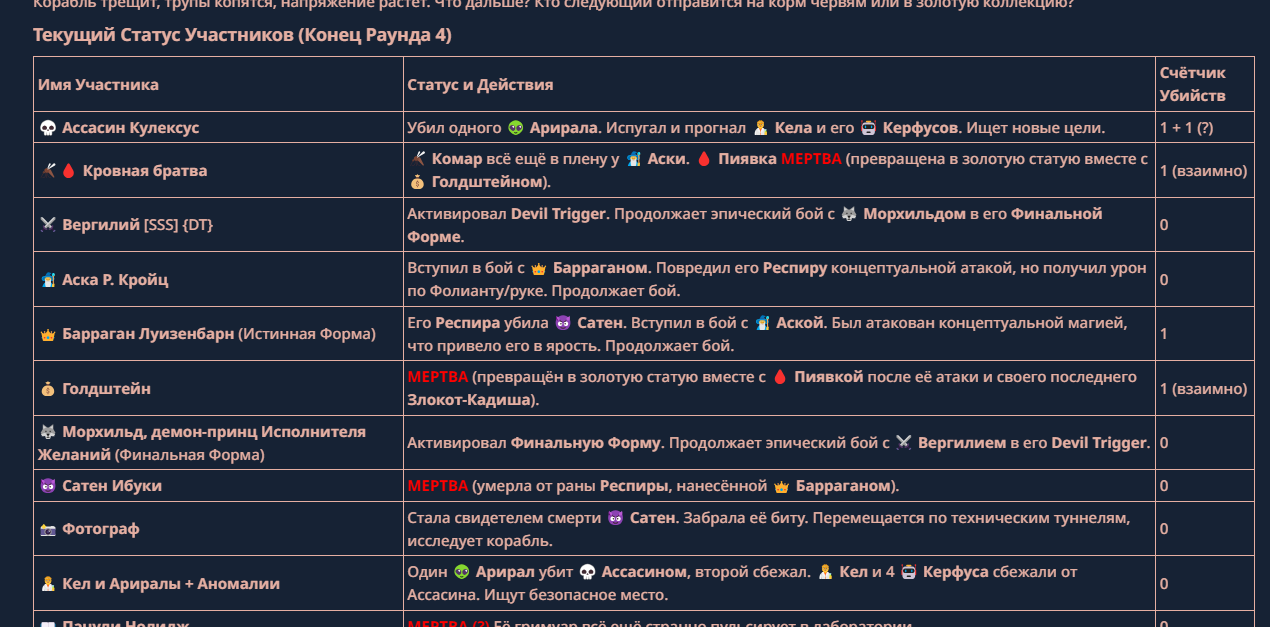
Task: Click the crown emoji in МЕРТВА Сатен status
Action: (782, 486)
